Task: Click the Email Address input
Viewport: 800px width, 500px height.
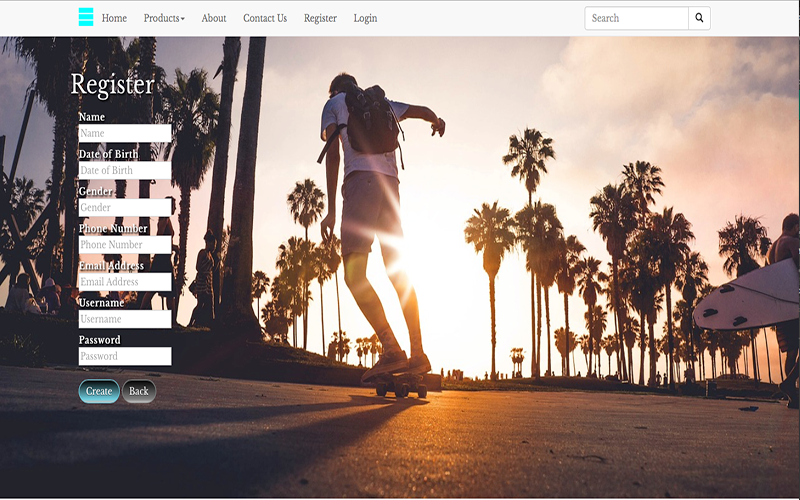Action: 125,282
